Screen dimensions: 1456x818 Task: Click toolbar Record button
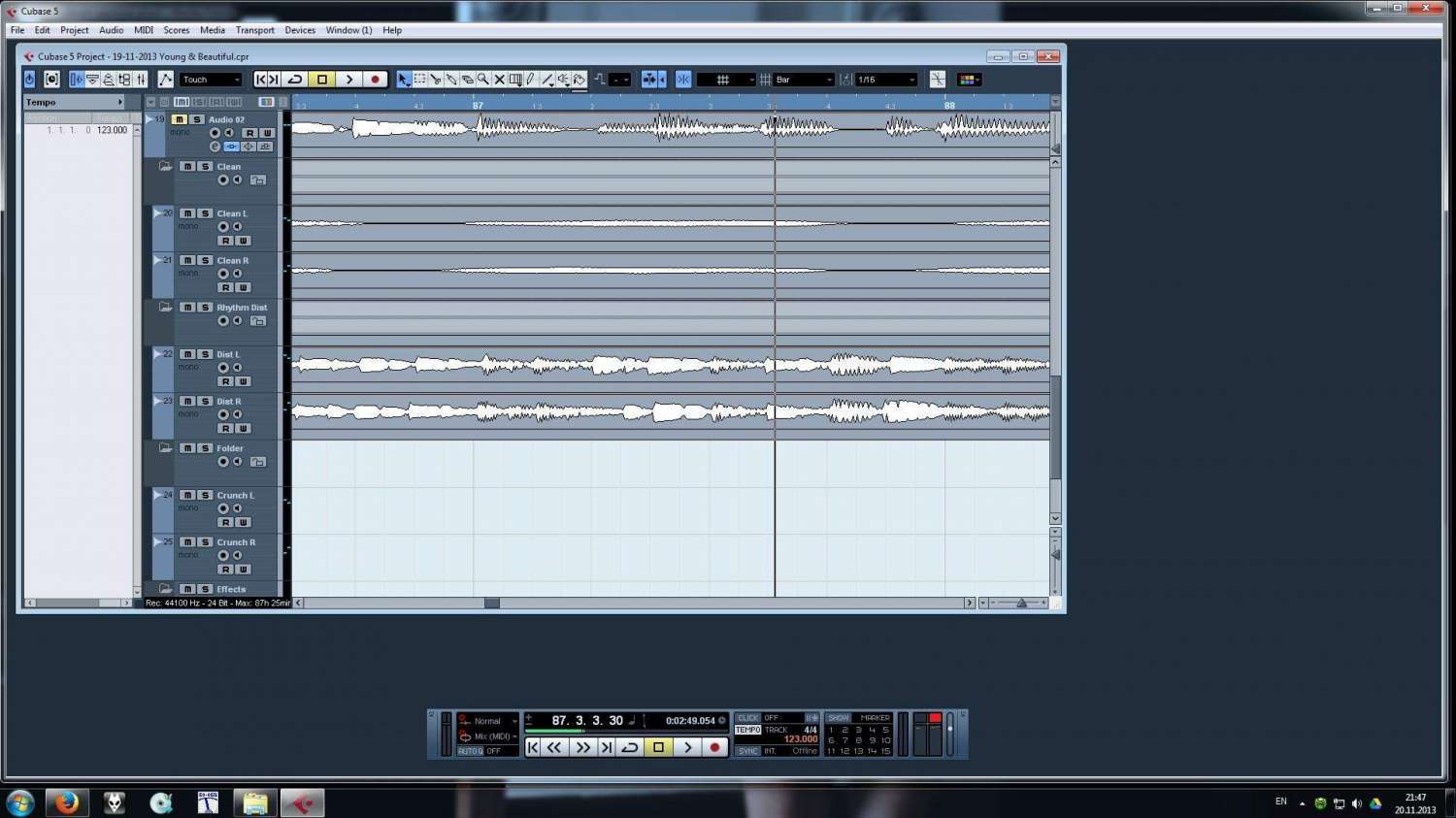pos(376,80)
